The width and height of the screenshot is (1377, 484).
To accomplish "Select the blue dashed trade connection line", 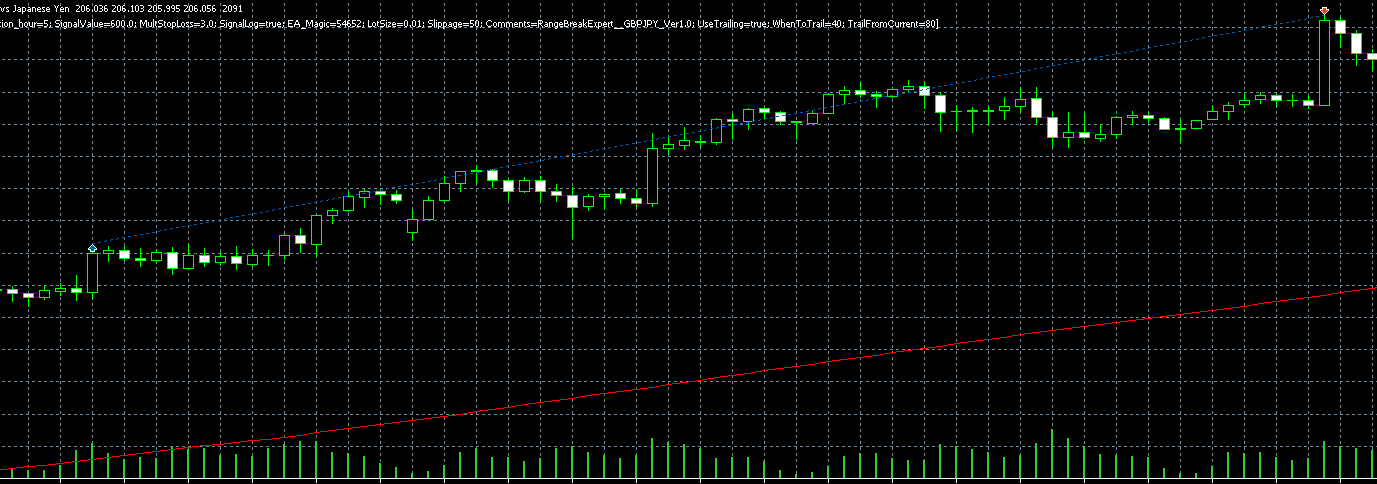I will tap(708, 129).
